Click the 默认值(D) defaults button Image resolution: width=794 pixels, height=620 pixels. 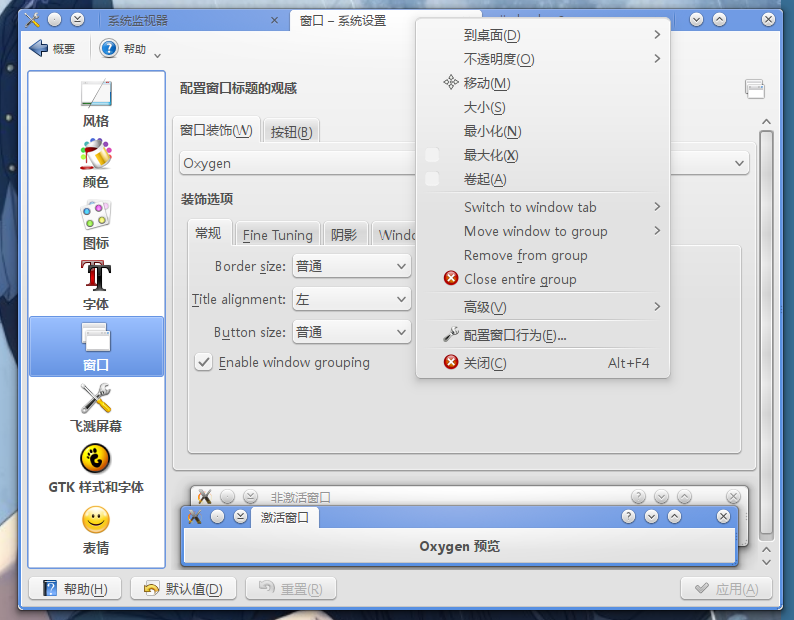tap(183, 589)
